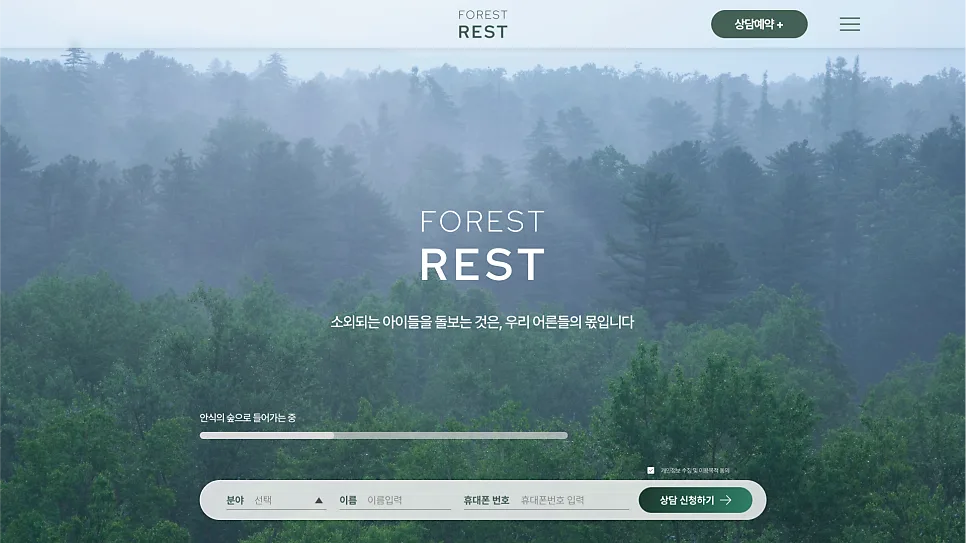Click the '소외되는 아이들을 돌보는 것은' tagline
Viewport: 966px width, 543px height.
[x=415, y=322]
